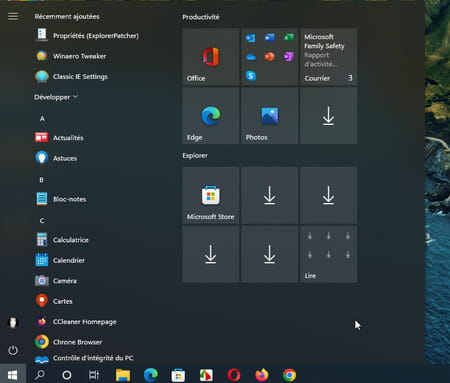Open the Cartes app
The width and height of the screenshot is (450, 383).
coord(54,301)
